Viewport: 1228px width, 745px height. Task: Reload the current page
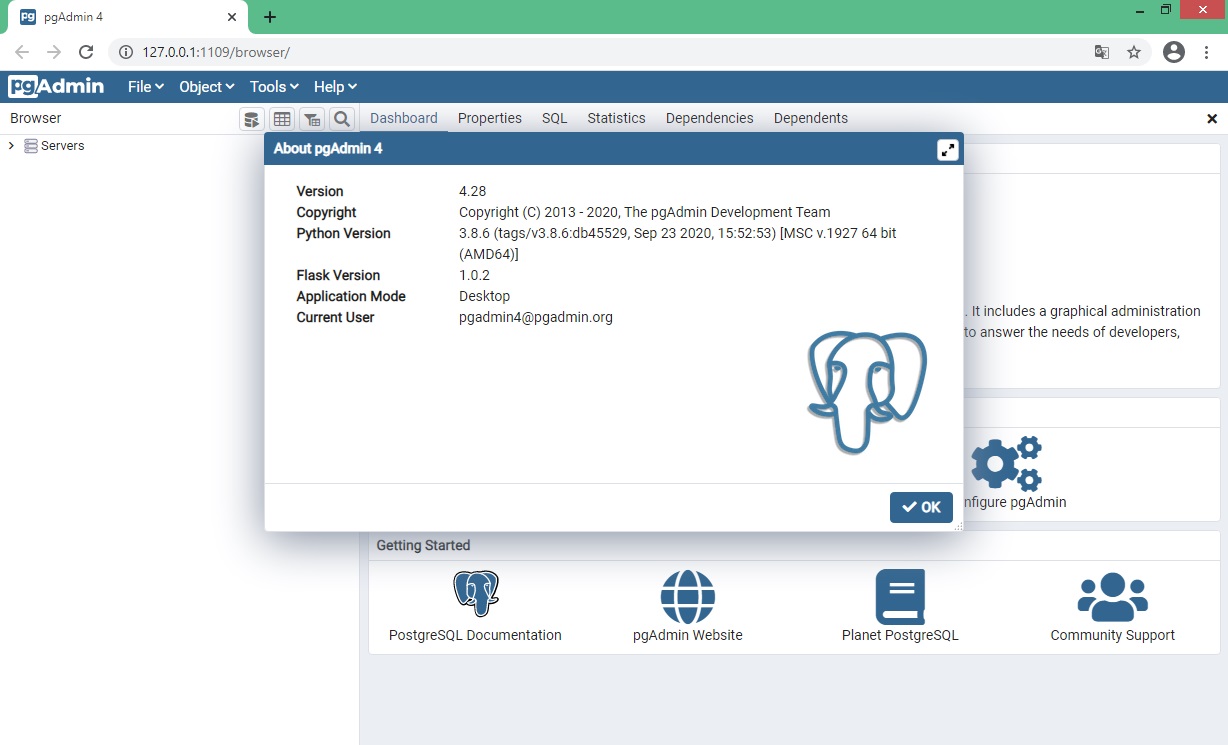tap(86, 52)
